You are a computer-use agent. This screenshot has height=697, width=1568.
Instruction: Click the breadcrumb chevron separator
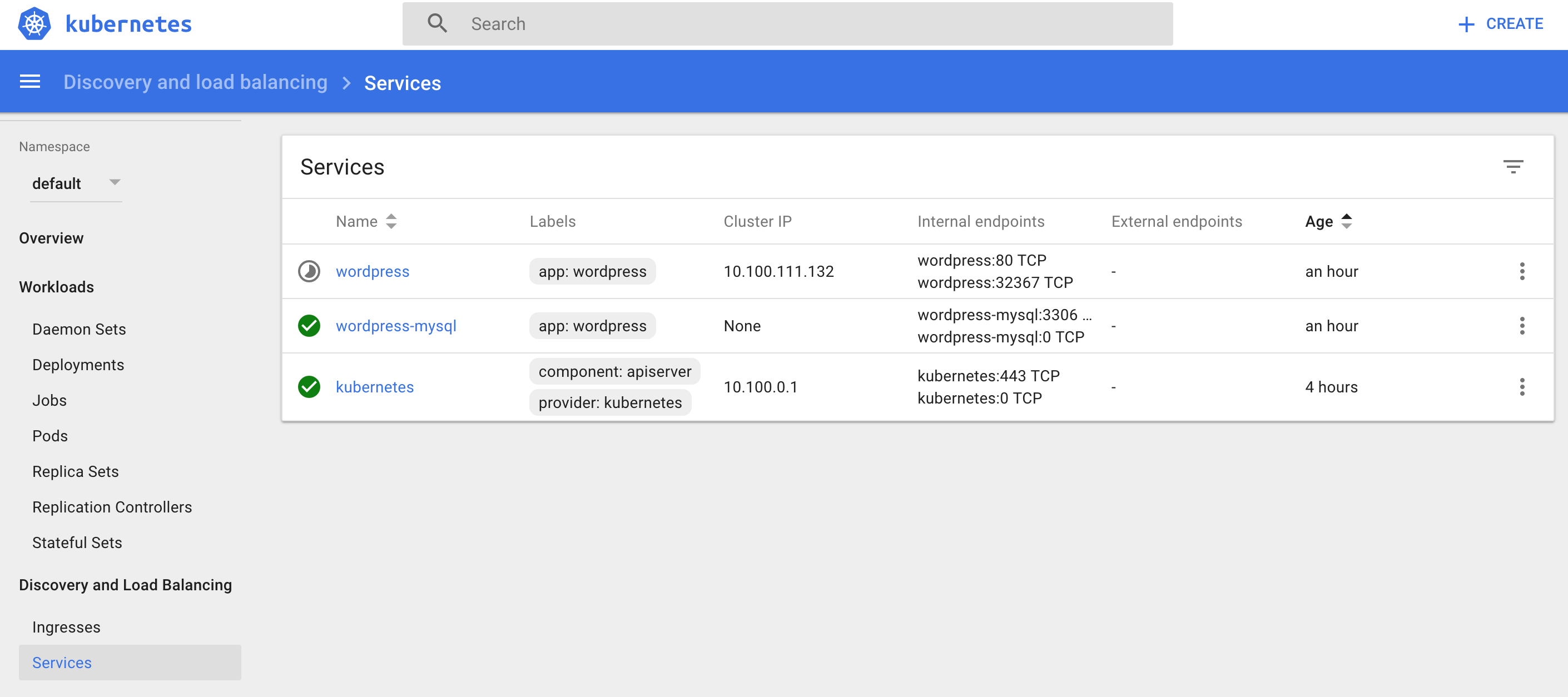click(x=346, y=83)
